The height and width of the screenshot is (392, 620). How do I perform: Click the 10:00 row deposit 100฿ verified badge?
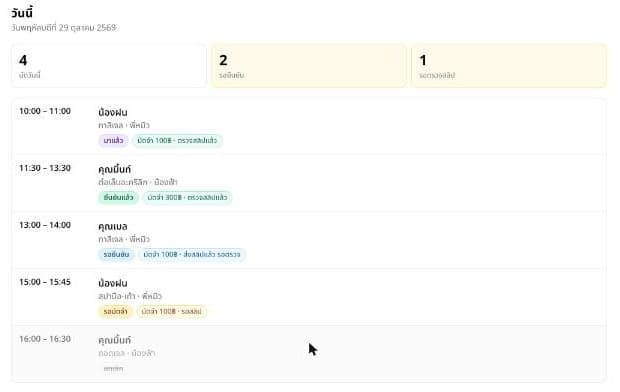point(177,140)
